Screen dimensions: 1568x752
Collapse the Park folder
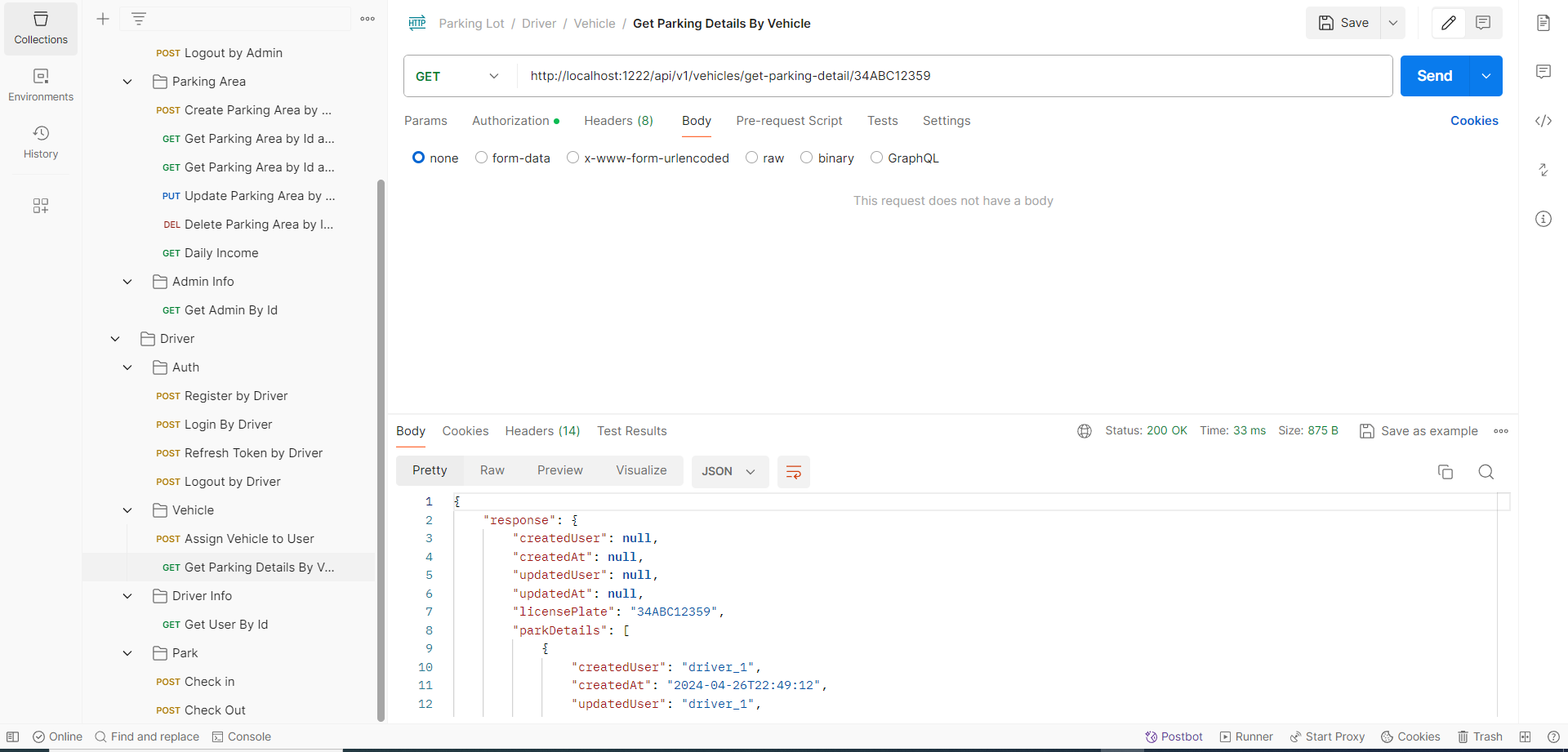pyautogui.click(x=127, y=653)
